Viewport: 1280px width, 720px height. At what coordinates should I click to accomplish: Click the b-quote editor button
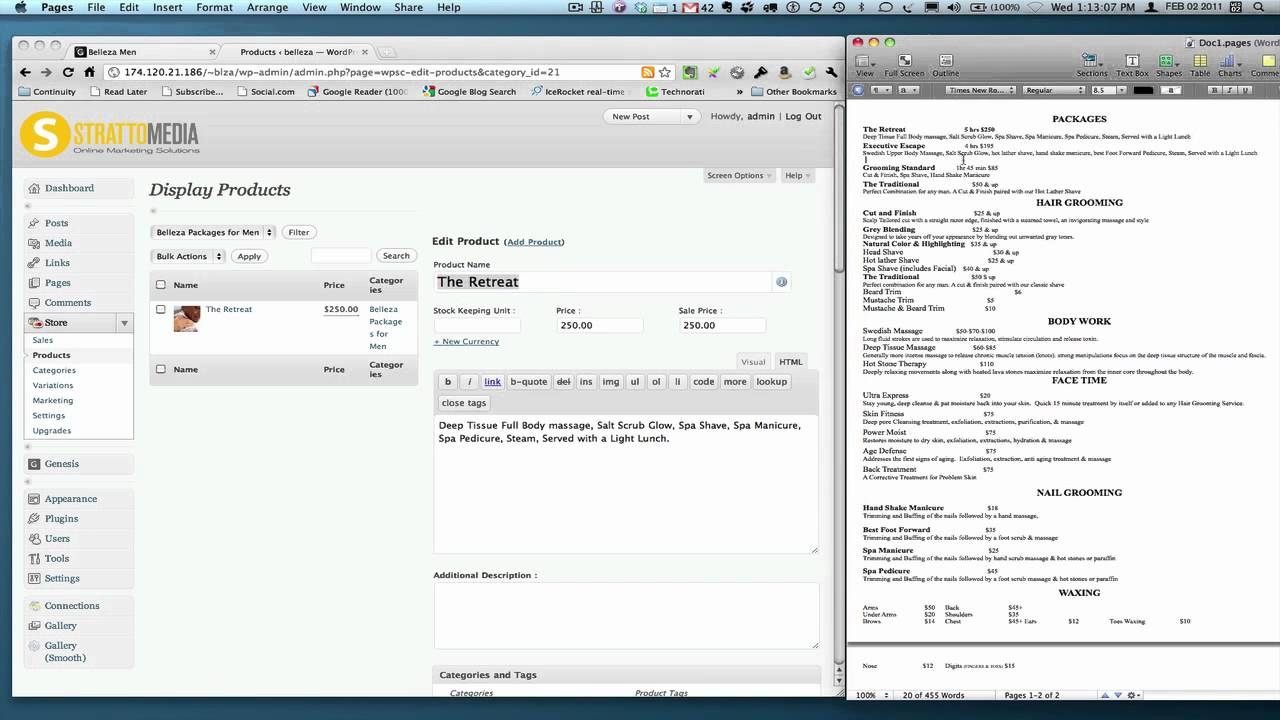tap(529, 382)
